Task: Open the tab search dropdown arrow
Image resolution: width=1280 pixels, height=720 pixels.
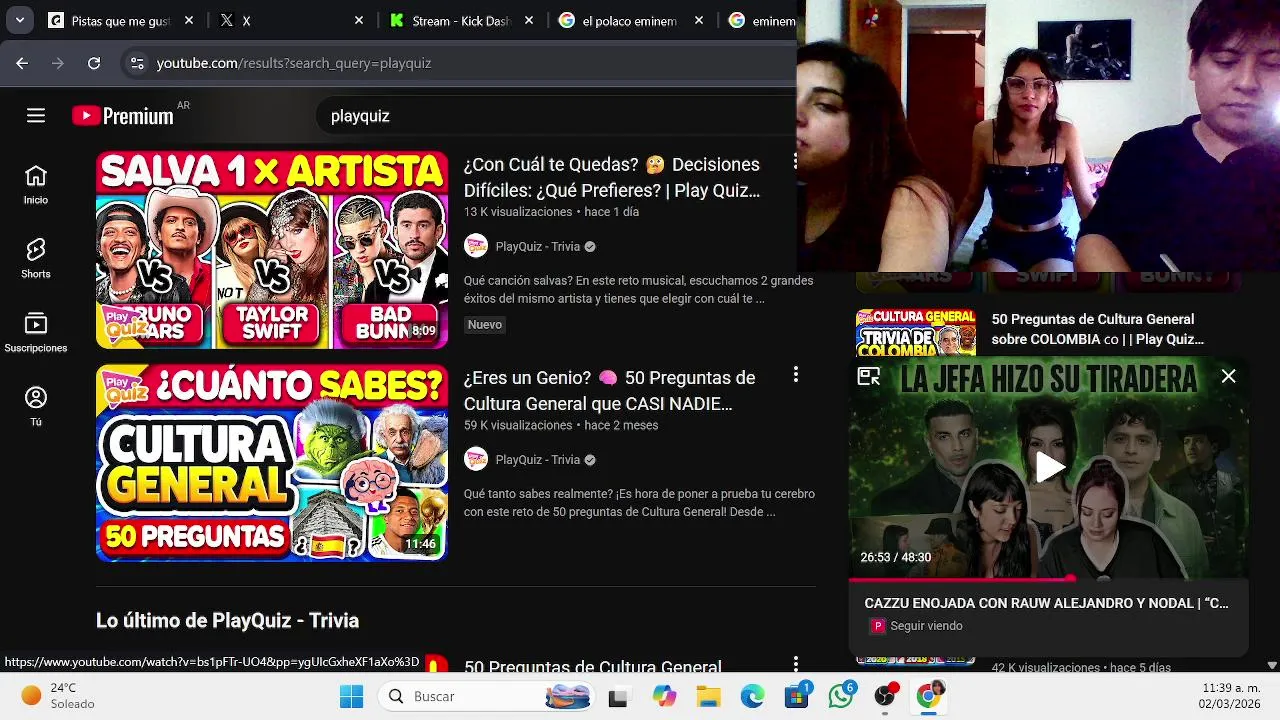Action: [x=19, y=20]
